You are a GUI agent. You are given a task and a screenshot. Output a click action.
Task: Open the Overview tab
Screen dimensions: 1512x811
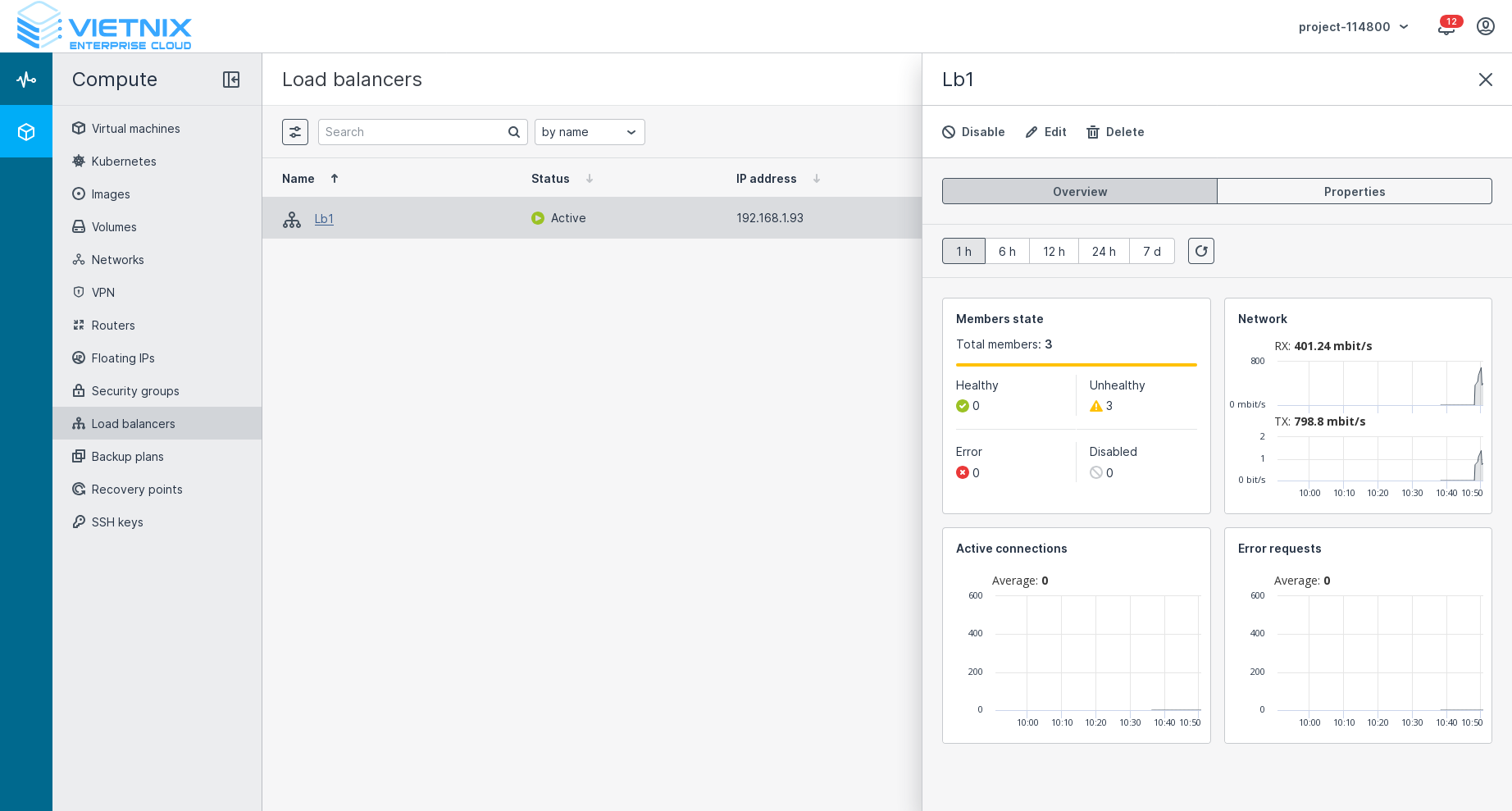pyautogui.click(x=1079, y=191)
